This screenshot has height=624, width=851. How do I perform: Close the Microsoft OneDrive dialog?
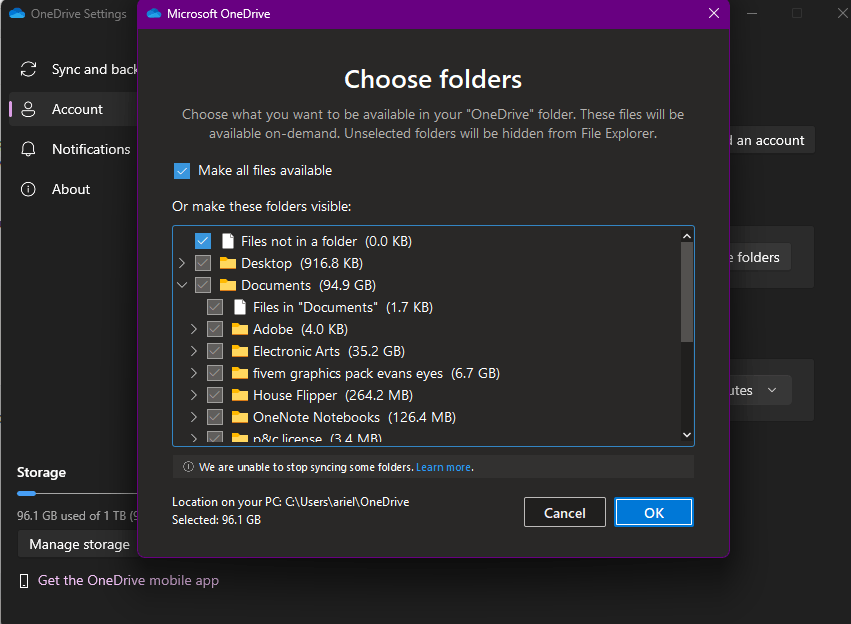714,13
